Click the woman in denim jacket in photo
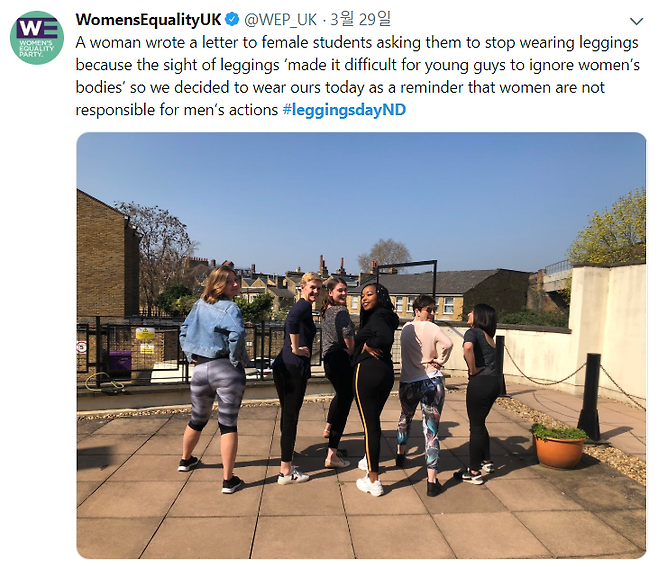Screen dimensions: 658x567 click(214, 376)
